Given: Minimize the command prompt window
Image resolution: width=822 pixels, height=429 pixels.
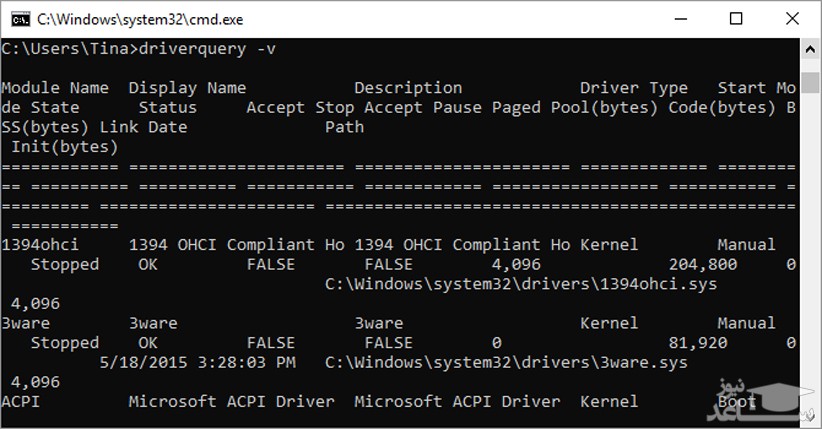Looking at the screenshot, I should tap(683, 18).
